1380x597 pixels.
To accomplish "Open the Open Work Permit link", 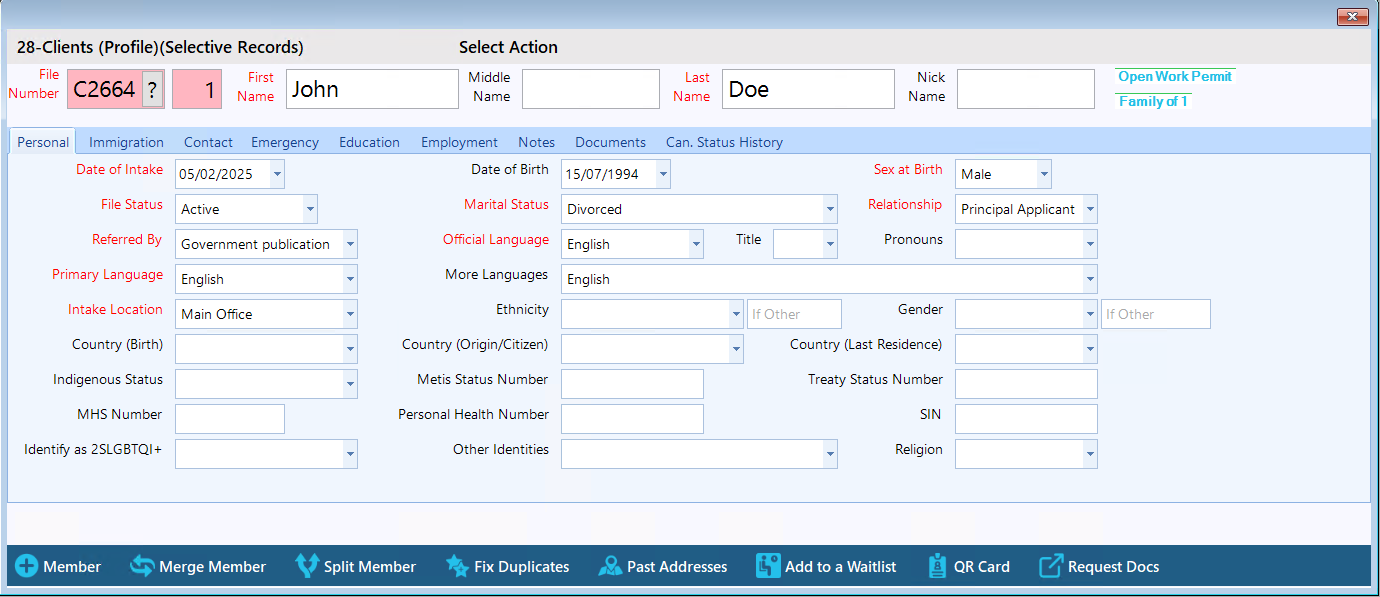I will point(1175,76).
